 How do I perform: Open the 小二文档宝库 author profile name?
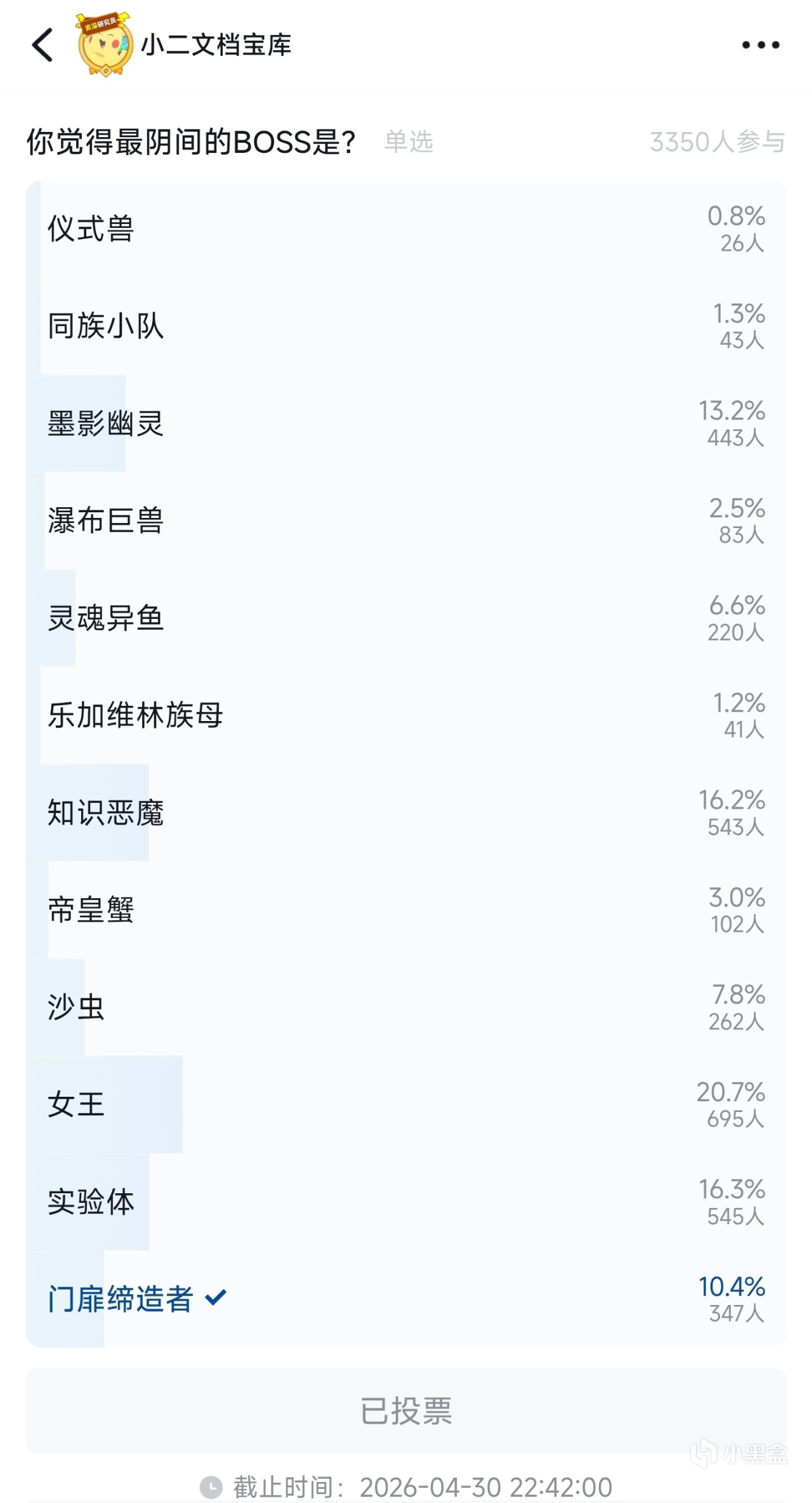pyautogui.click(x=216, y=45)
